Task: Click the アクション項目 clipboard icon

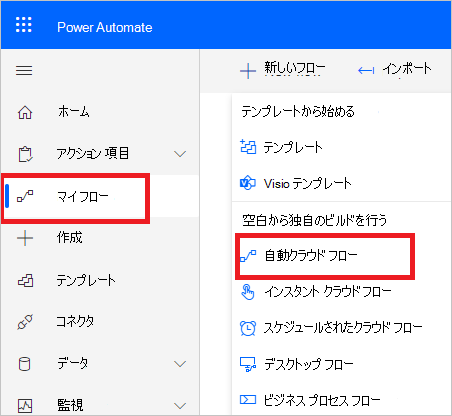Action: coord(25,154)
